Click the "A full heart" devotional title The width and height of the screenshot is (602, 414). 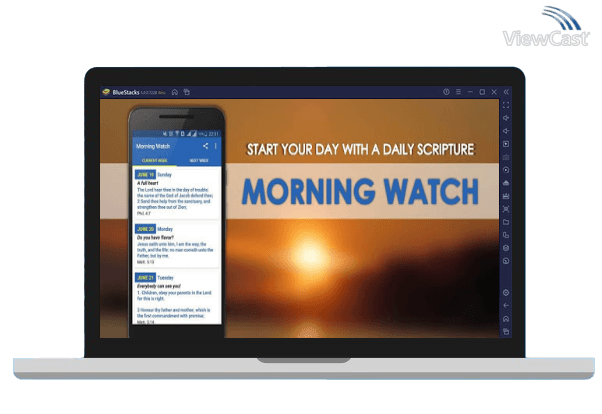[x=147, y=183]
